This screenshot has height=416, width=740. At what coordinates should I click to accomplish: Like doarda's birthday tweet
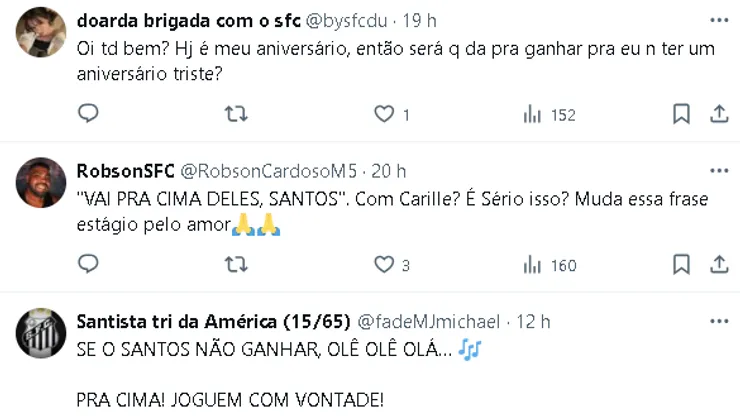click(x=385, y=114)
